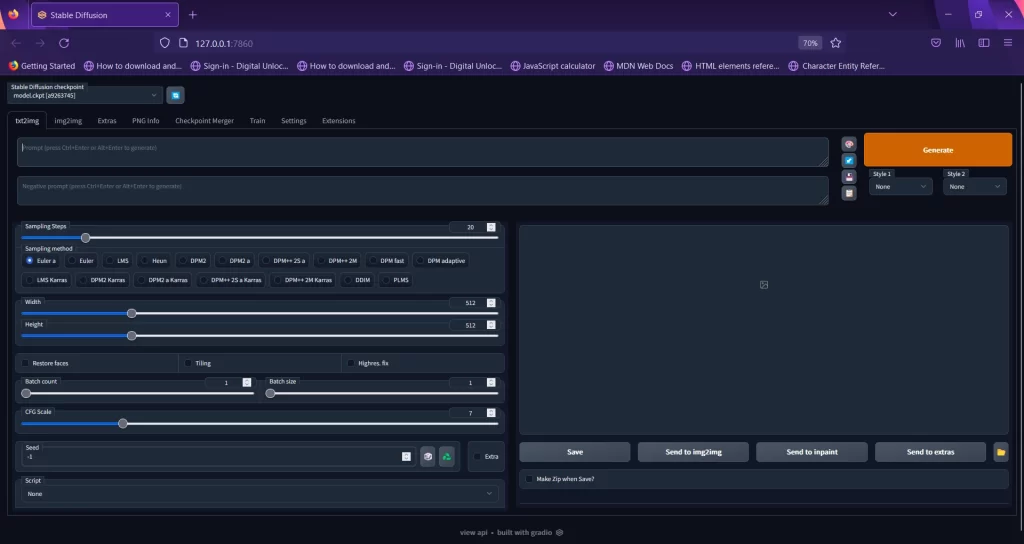Select the DPM fast sampling method
This screenshot has width=1024, height=544.
tap(387, 261)
